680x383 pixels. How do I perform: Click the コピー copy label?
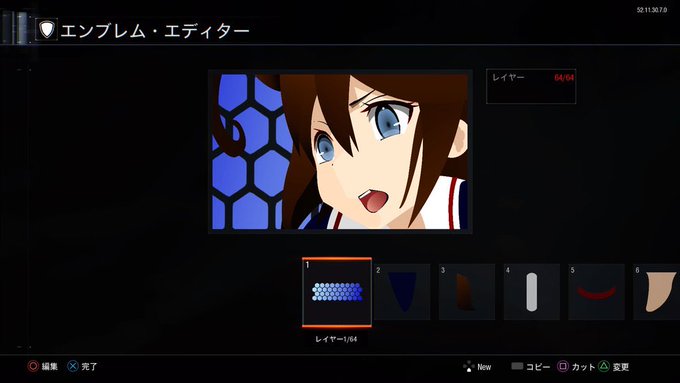[538, 367]
